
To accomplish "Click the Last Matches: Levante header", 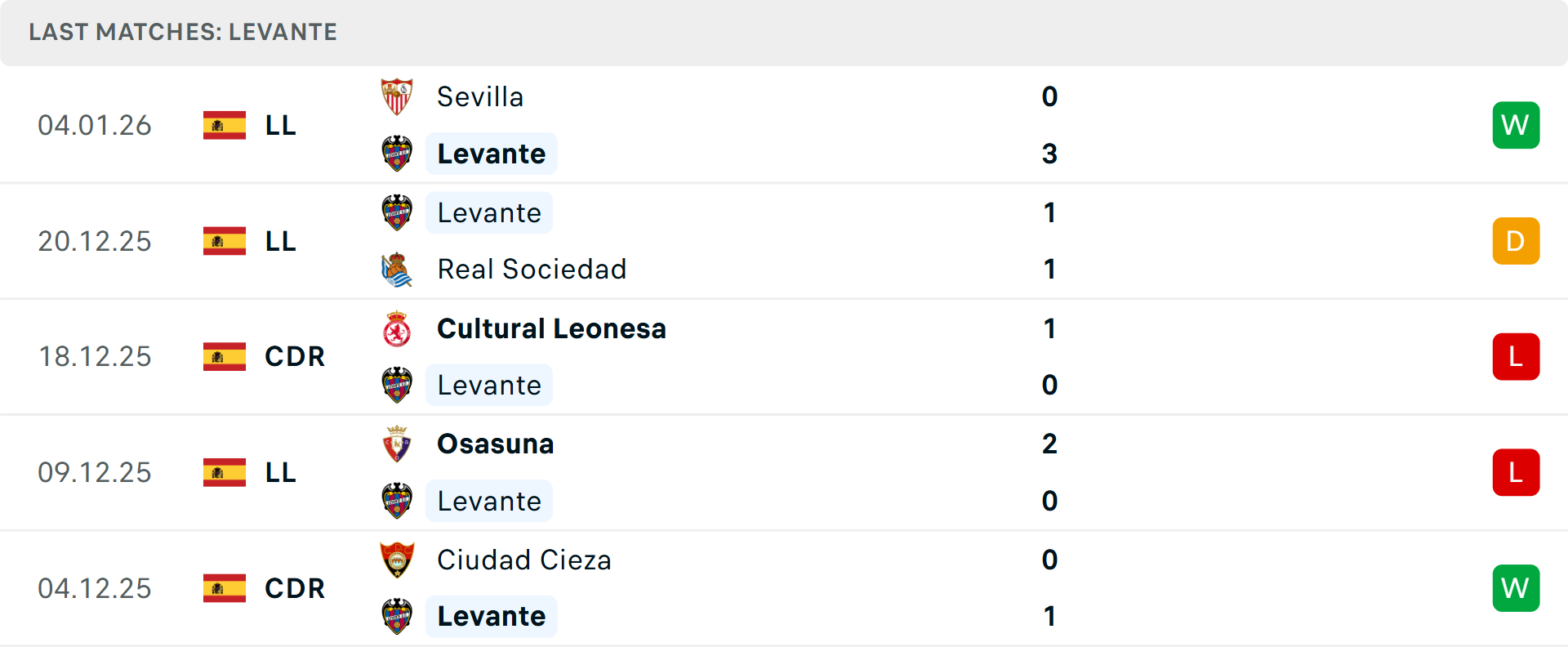I will [183, 32].
